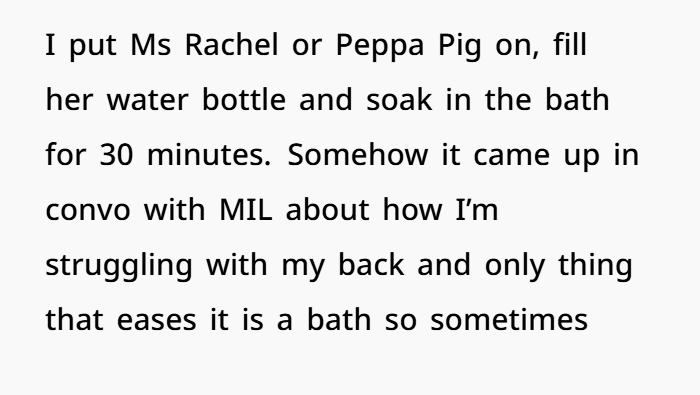700x395 pixels.
Task: Click the word "thing" ending fifth line
Action: [595, 267]
